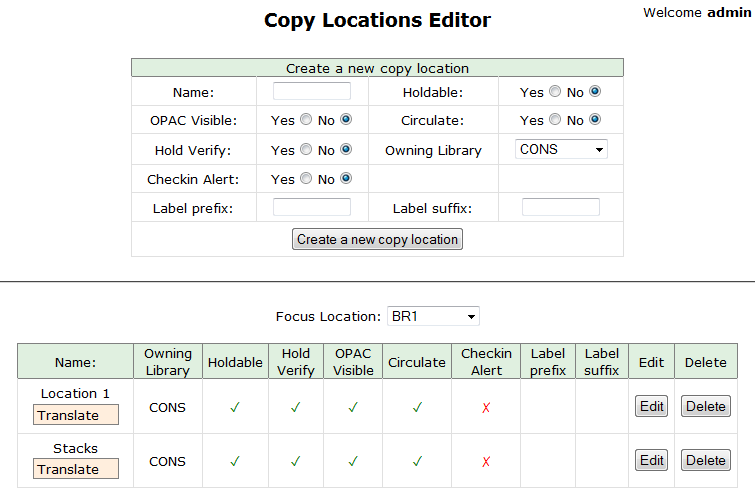Open the Owning Library dropdown
Viewport: 755px width, 495px height.
(x=561, y=149)
